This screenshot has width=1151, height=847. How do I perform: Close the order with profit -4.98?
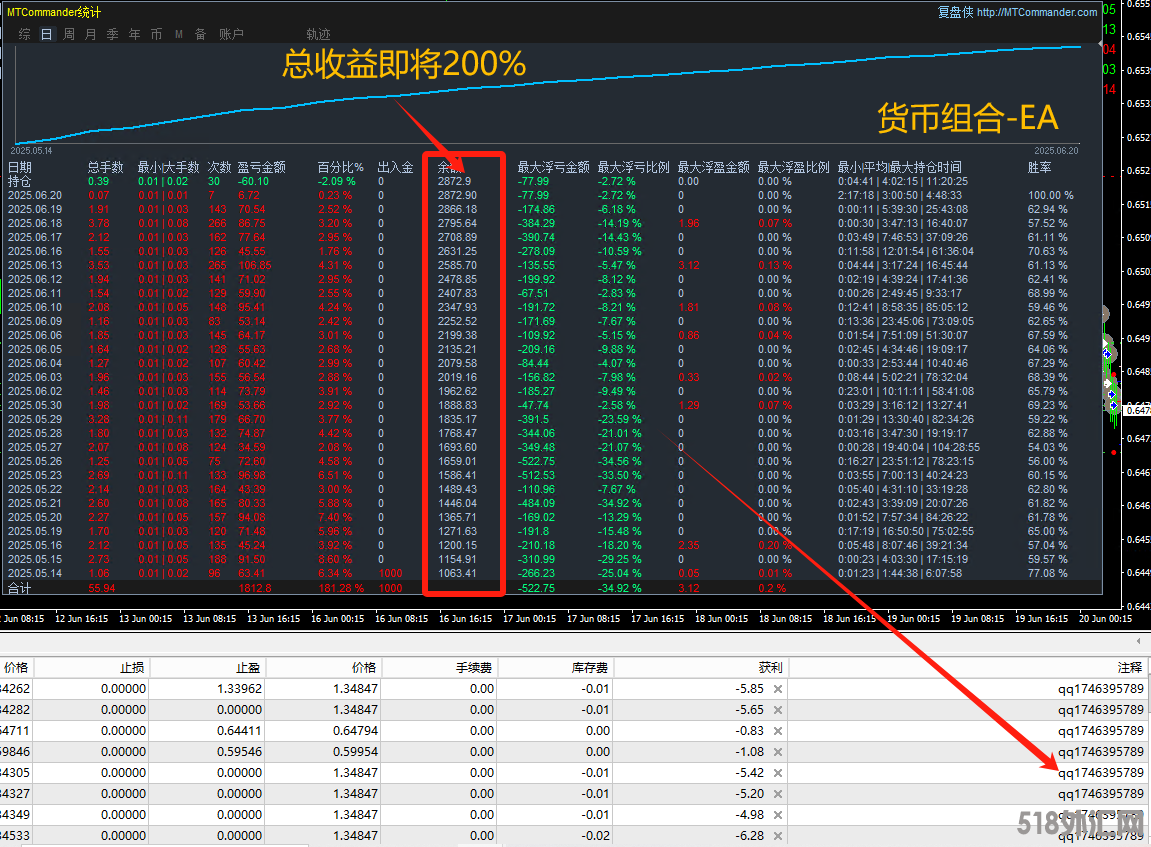[777, 815]
